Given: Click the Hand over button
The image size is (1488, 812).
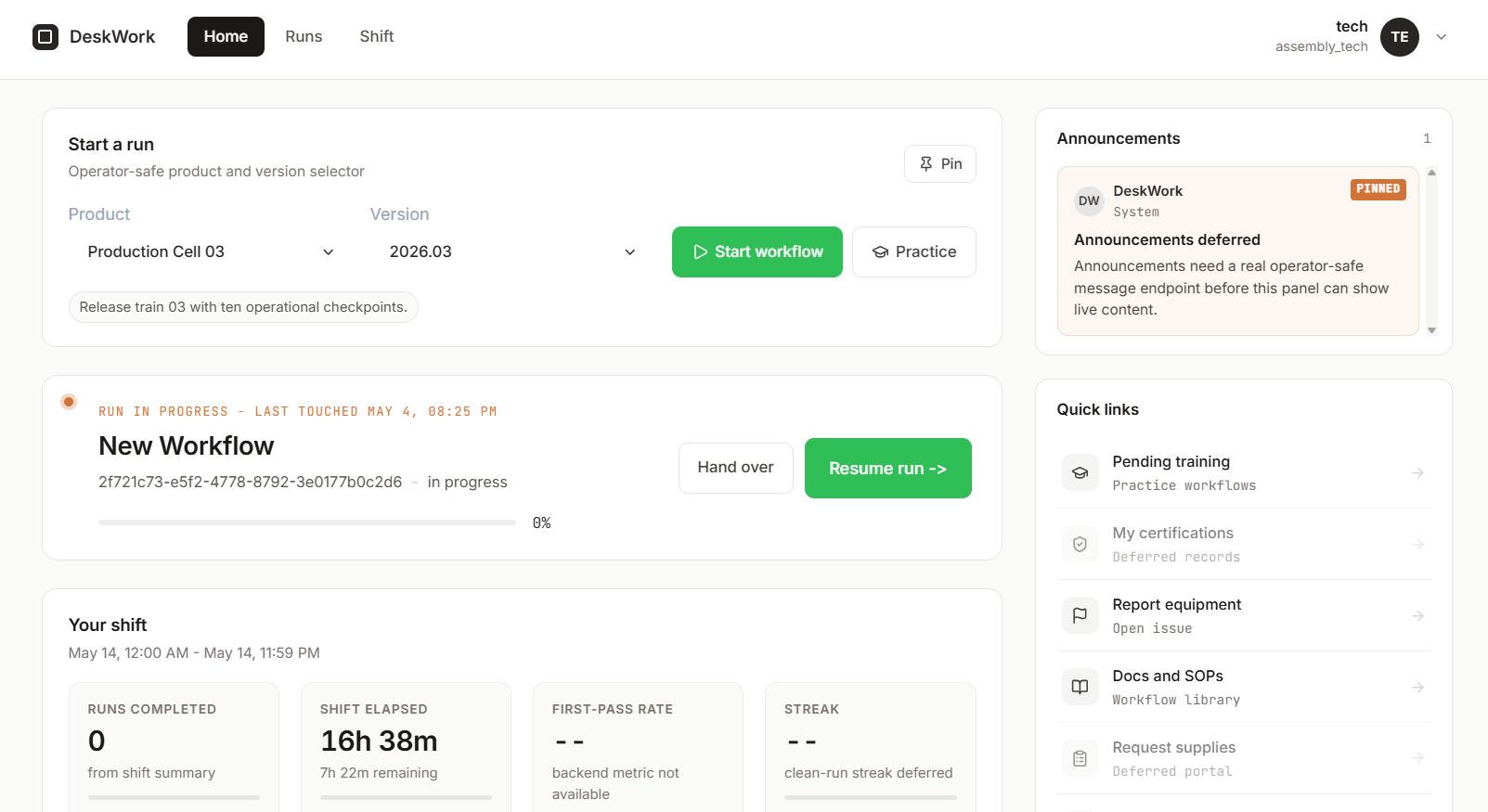Looking at the screenshot, I should [736, 468].
